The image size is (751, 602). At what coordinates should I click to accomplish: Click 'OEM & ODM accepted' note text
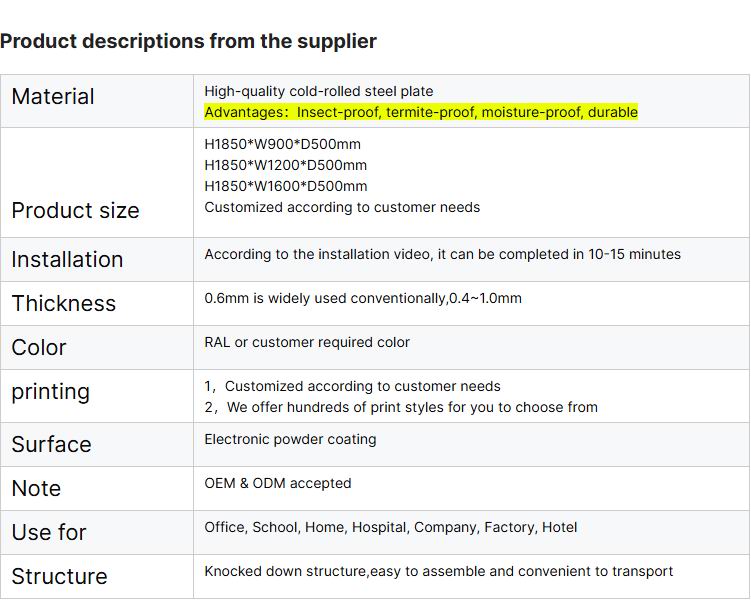click(x=278, y=483)
